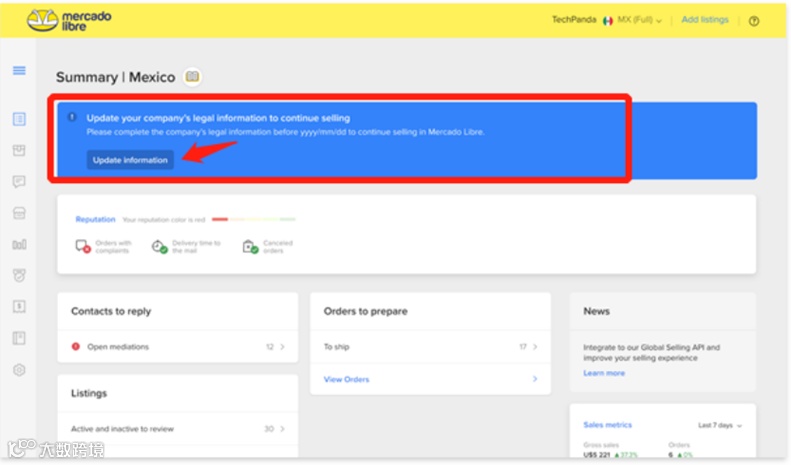
Task: Click the help question mark icon
Action: click(754, 21)
